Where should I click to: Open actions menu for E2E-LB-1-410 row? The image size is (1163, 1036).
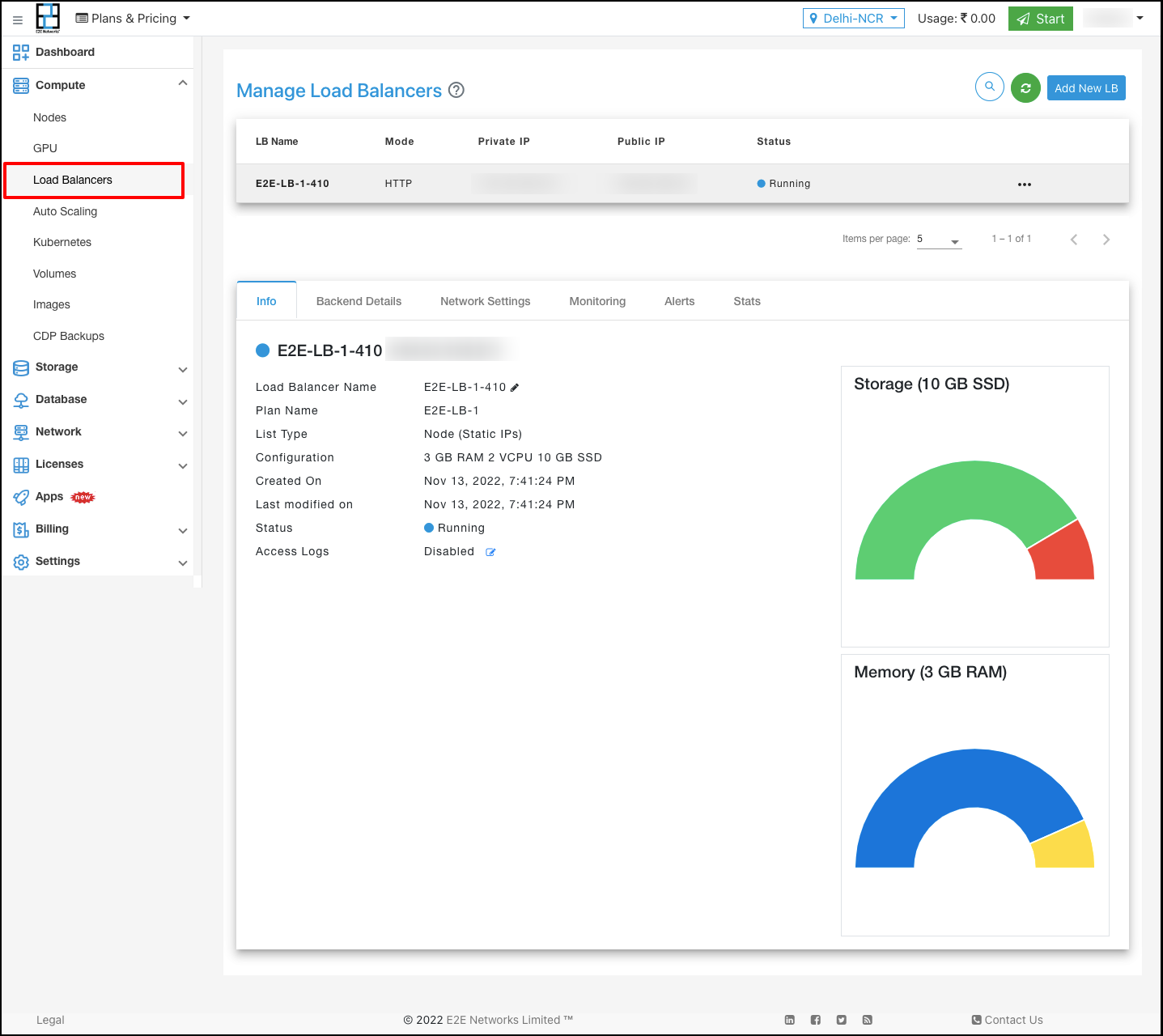pos(1025,185)
